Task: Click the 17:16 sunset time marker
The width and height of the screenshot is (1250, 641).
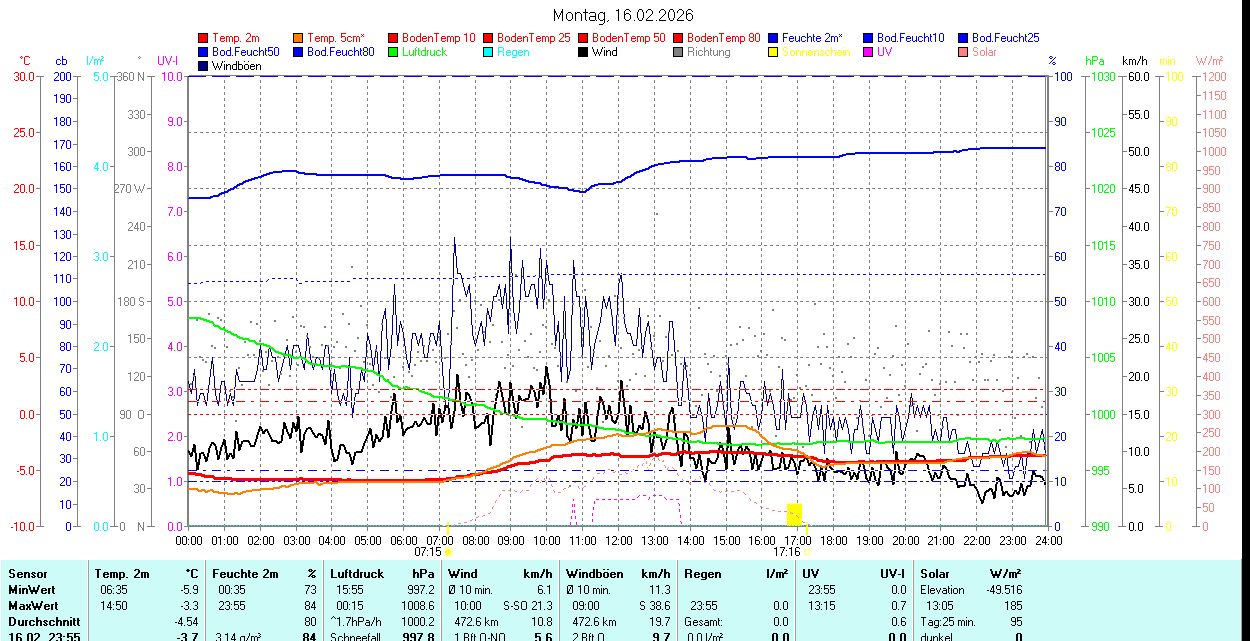Action: (786, 551)
